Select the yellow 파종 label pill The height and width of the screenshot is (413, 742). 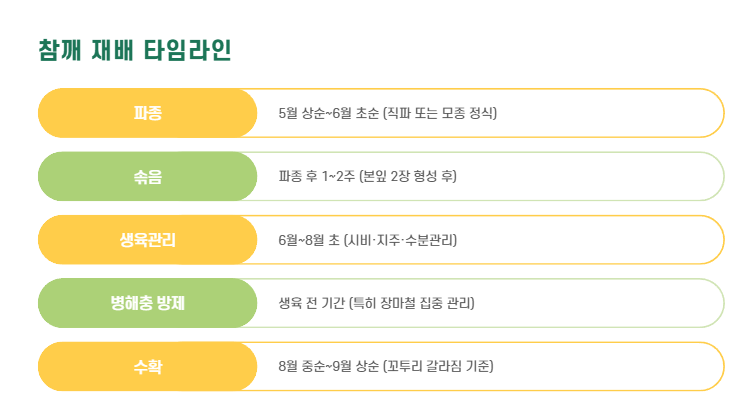[147, 113]
